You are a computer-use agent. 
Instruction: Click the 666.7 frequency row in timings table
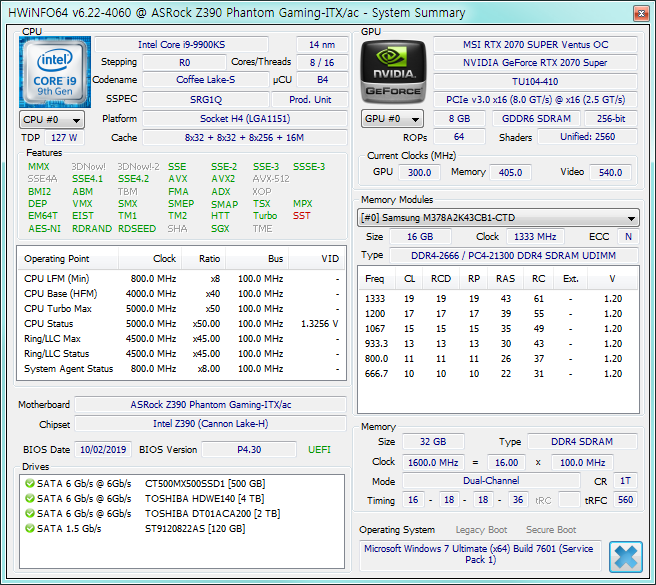coord(498,374)
